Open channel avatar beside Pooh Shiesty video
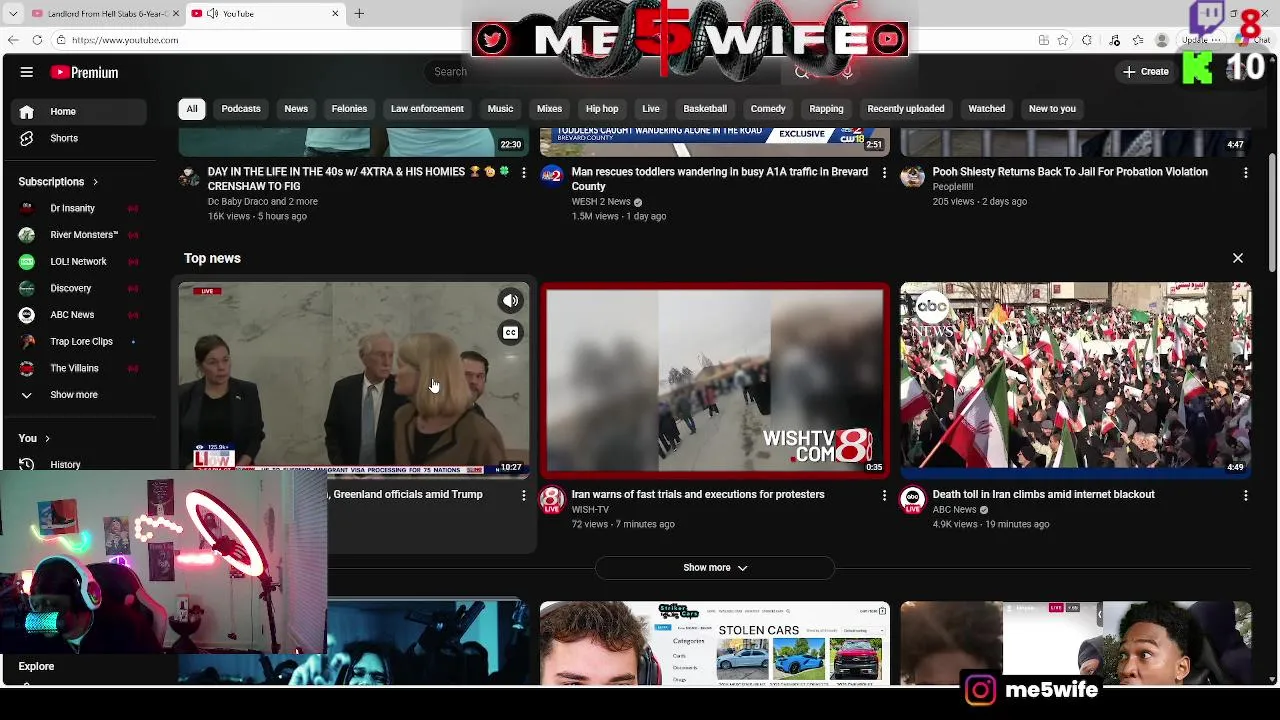1280x720 pixels. coord(912,176)
